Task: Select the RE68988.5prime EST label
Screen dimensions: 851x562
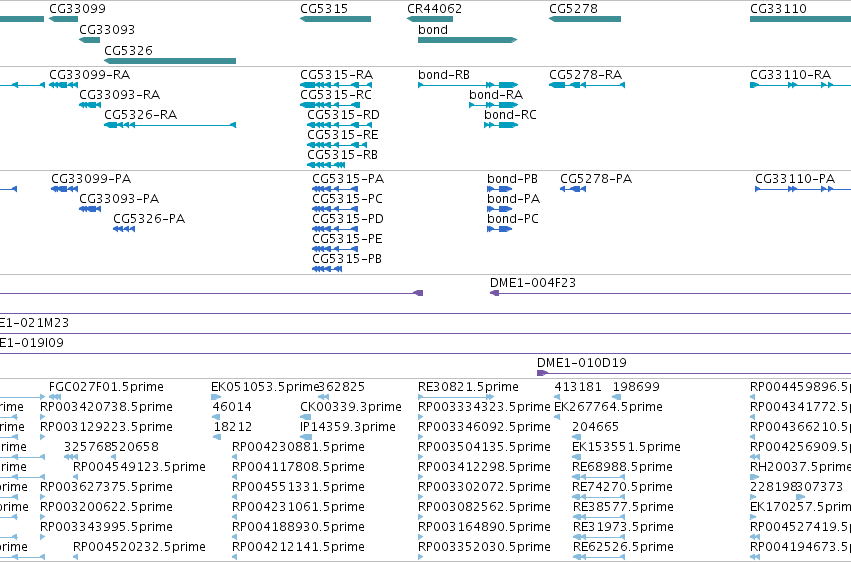Action: tap(623, 468)
